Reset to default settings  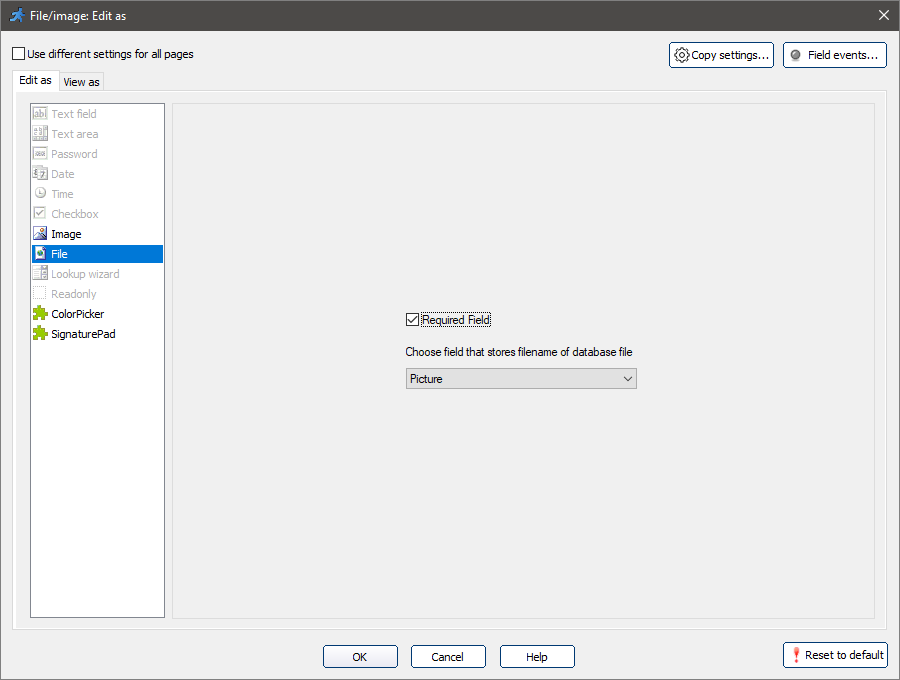point(835,655)
